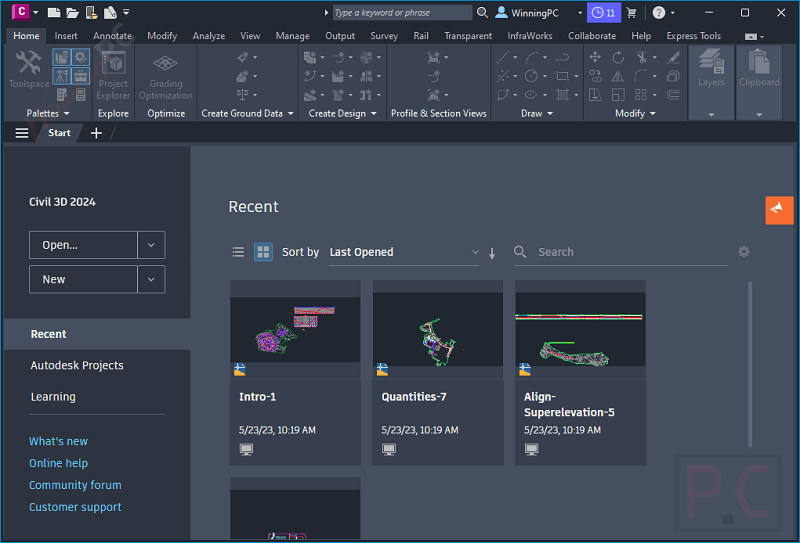Screen dimensions: 800x543
Task: Click the Recent files vertical scrollbar
Action: (x=750, y=364)
